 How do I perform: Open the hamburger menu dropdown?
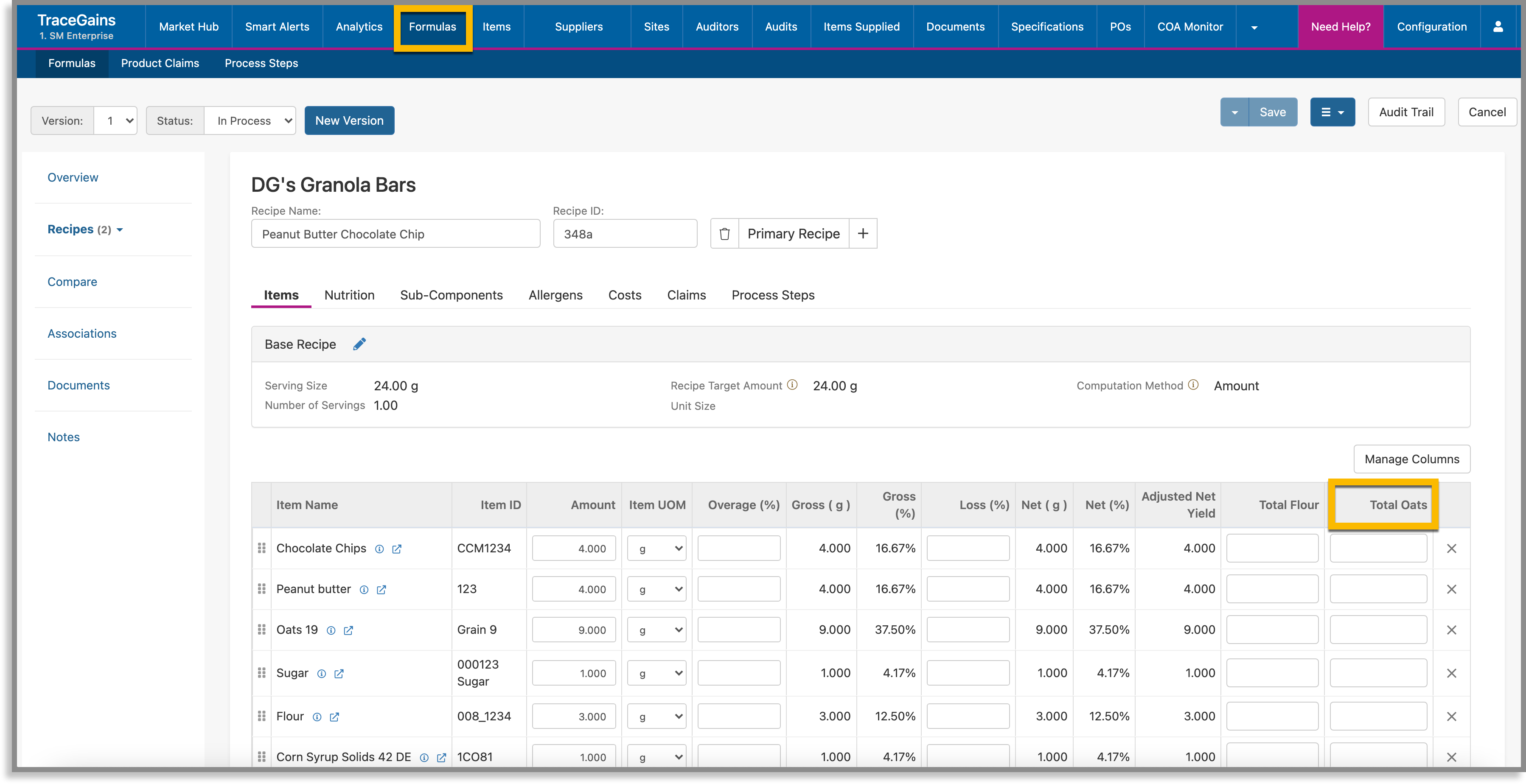(1332, 112)
